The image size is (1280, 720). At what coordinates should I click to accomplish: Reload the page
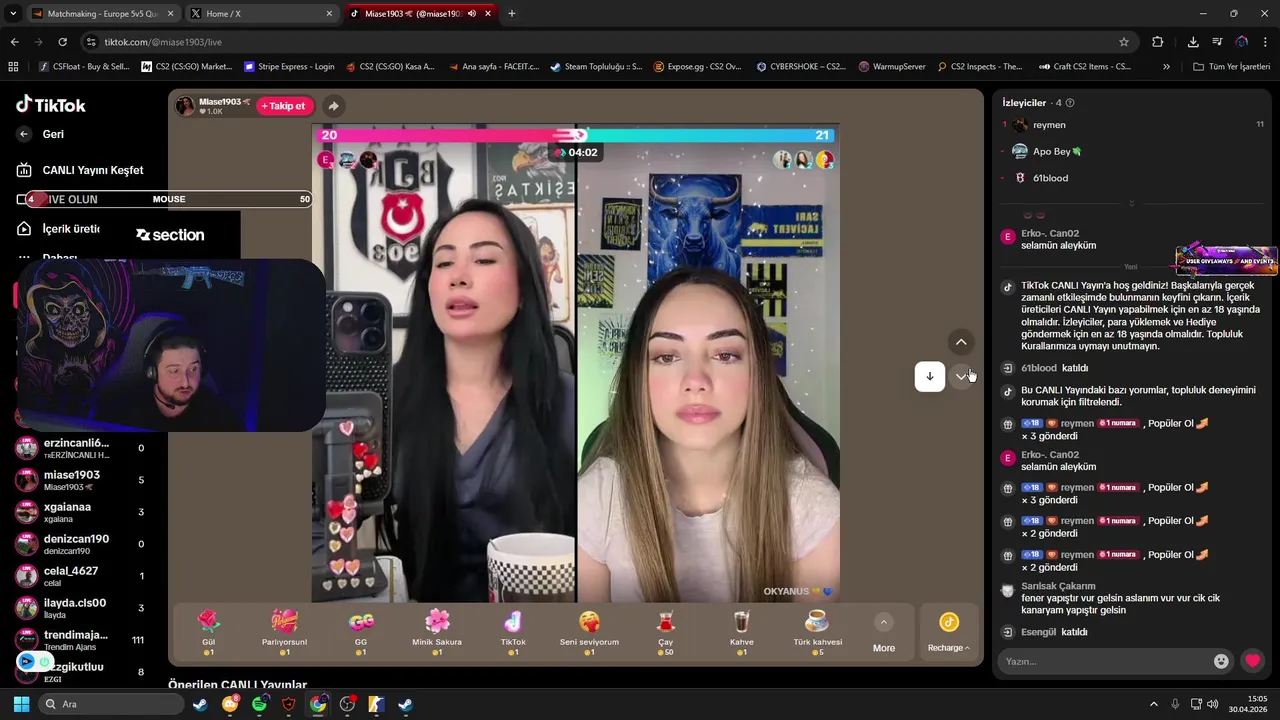[x=62, y=42]
